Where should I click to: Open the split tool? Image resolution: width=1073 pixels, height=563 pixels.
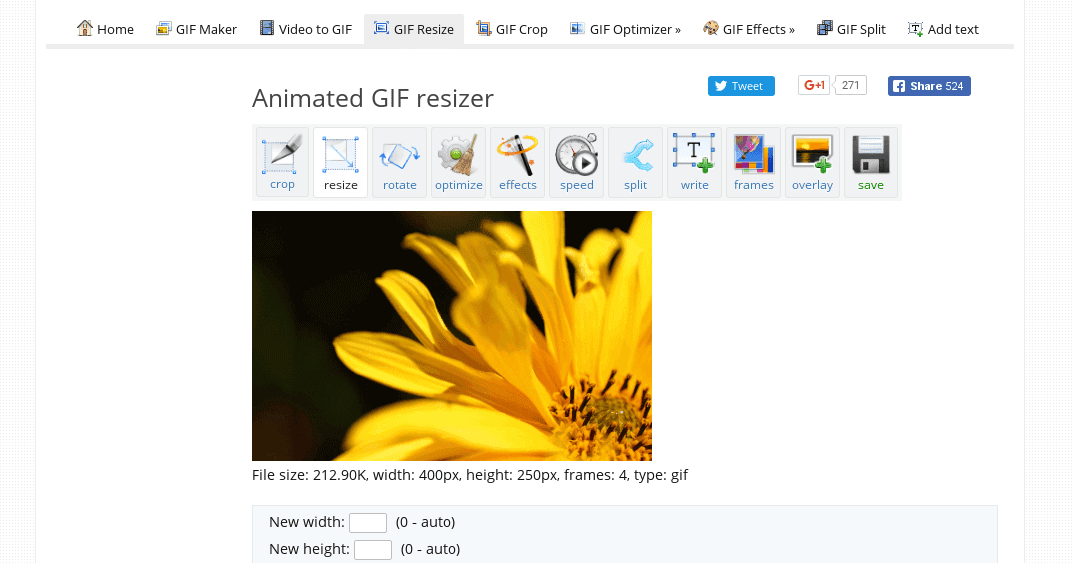pos(635,162)
